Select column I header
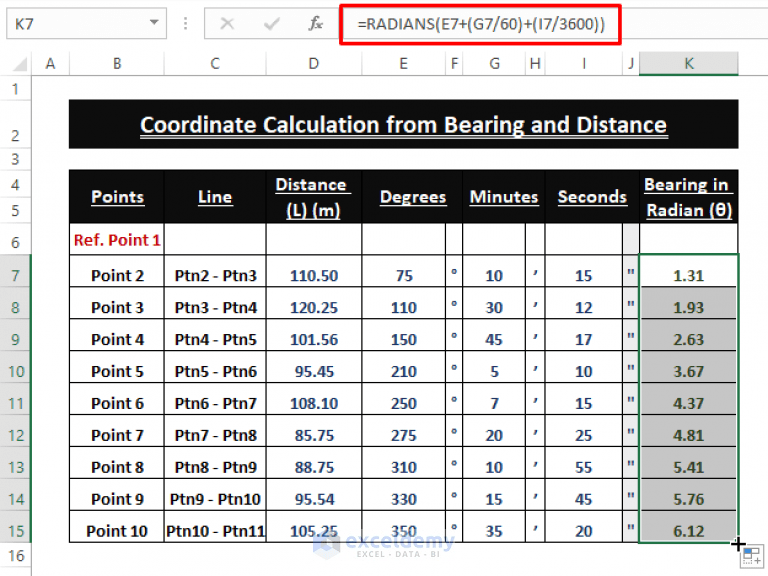The image size is (768, 576). point(584,64)
